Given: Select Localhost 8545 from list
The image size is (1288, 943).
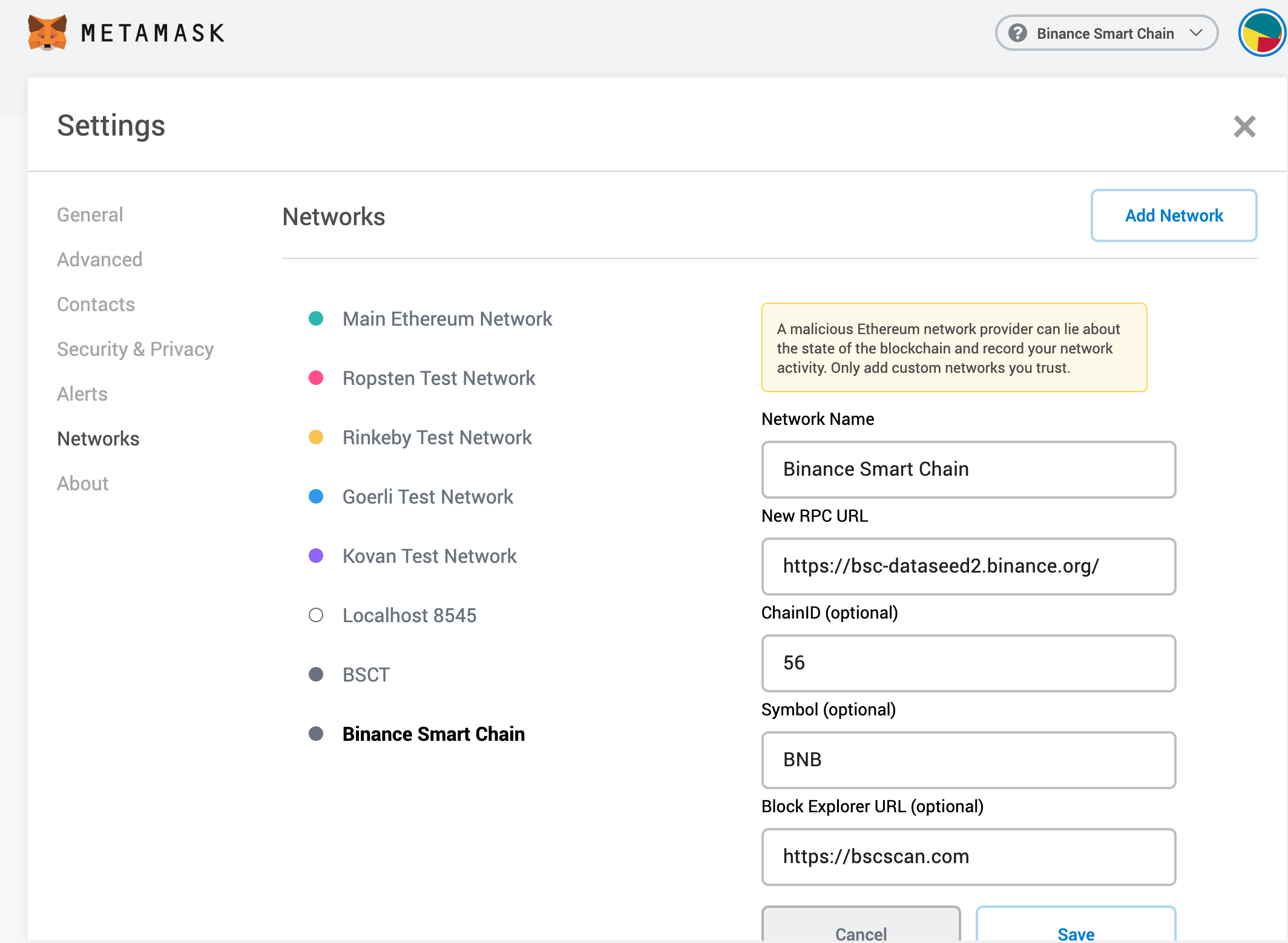Looking at the screenshot, I should (x=410, y=616).
